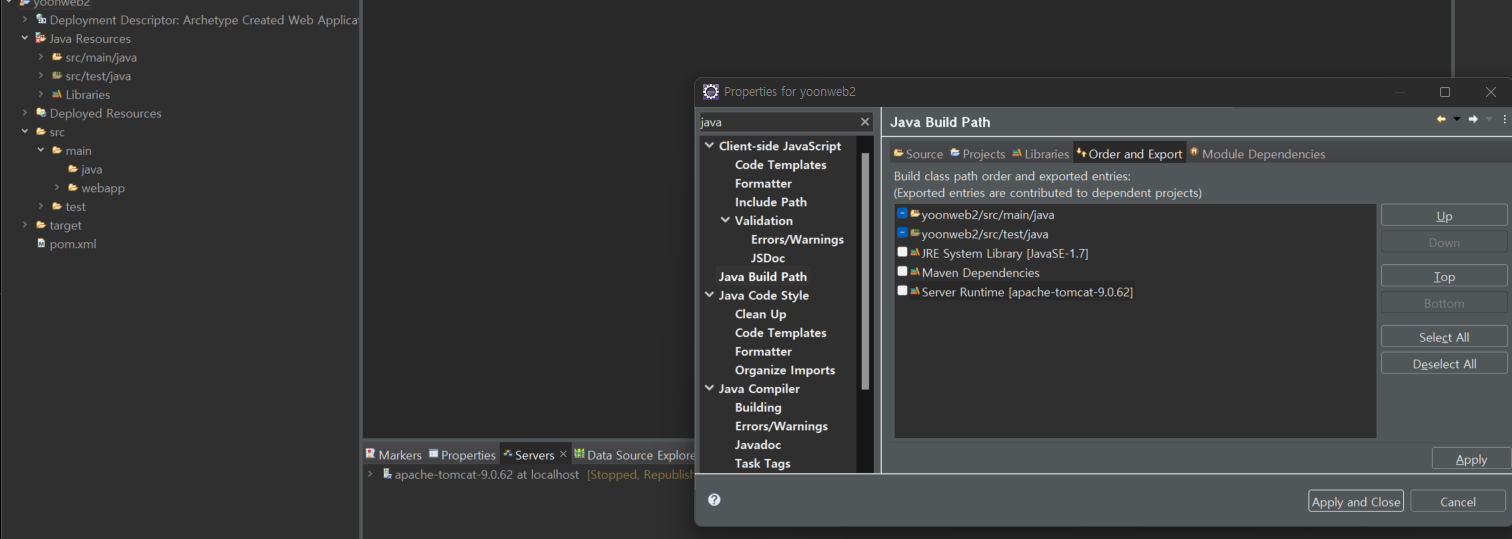The height and width of the screenshot is (539, 1512).
Task: Click the Apply button
Action: point(1471,458)
